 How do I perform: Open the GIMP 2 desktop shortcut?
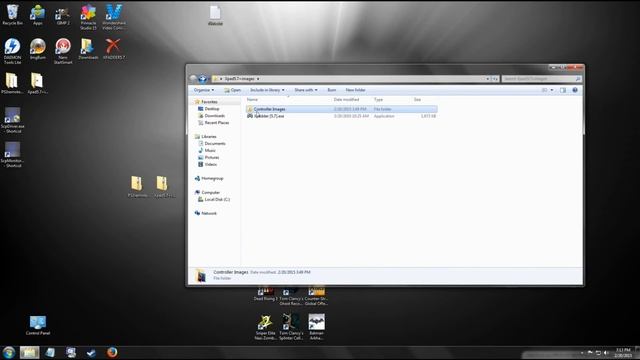coord(63,16)
